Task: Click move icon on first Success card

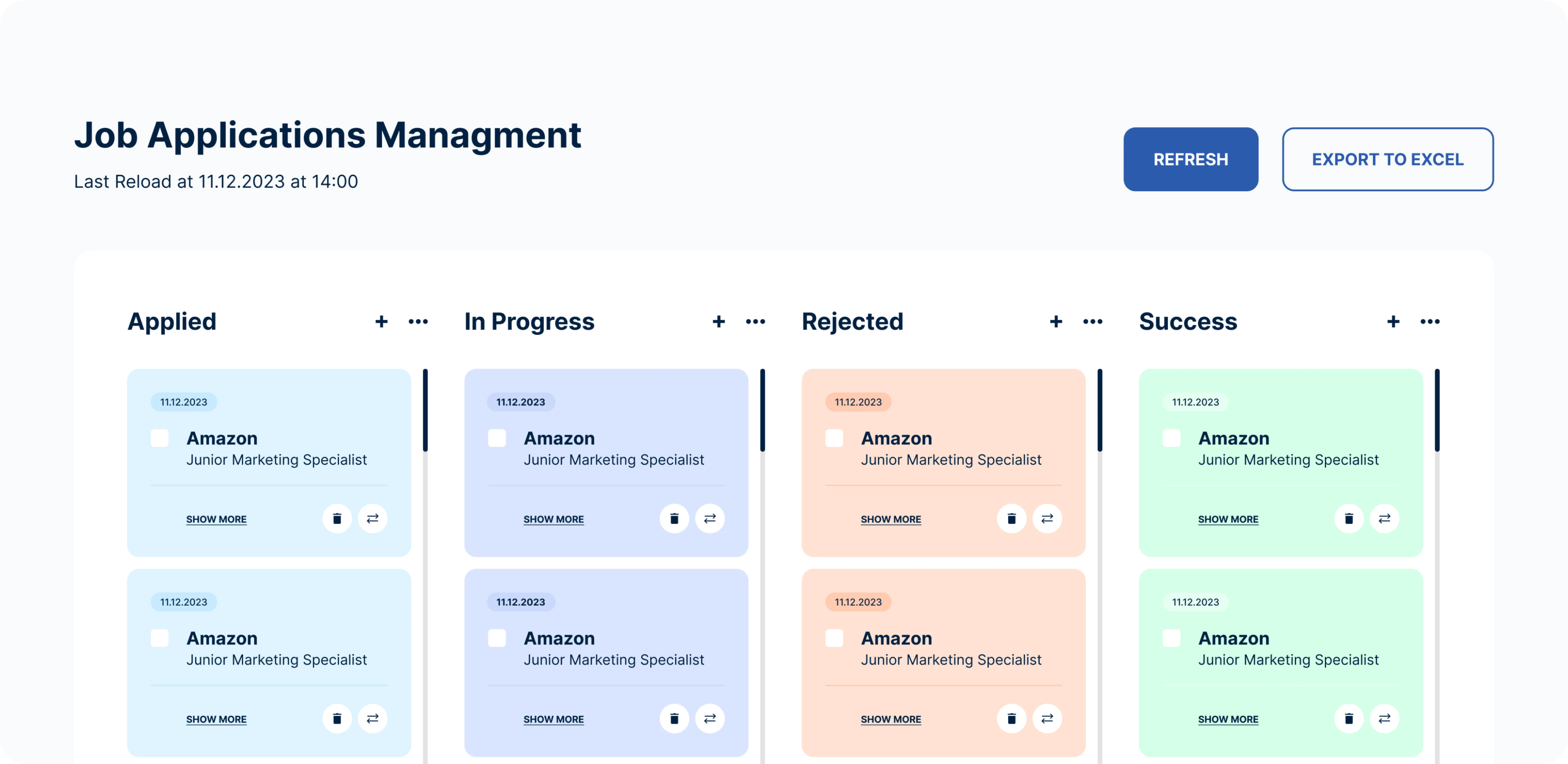Action: click(1384, 518)
